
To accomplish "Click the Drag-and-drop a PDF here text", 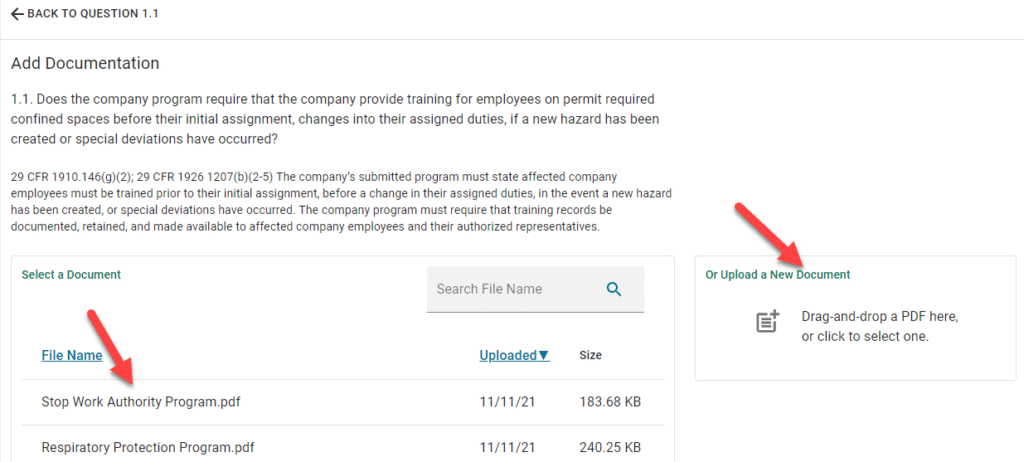I will coord(880,317).
